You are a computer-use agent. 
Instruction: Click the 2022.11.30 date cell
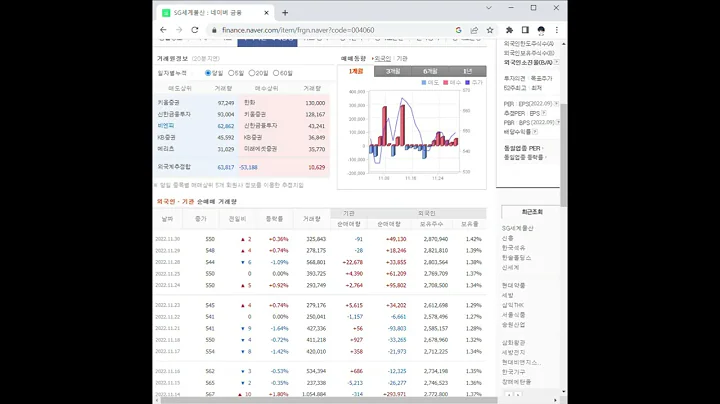167,239
